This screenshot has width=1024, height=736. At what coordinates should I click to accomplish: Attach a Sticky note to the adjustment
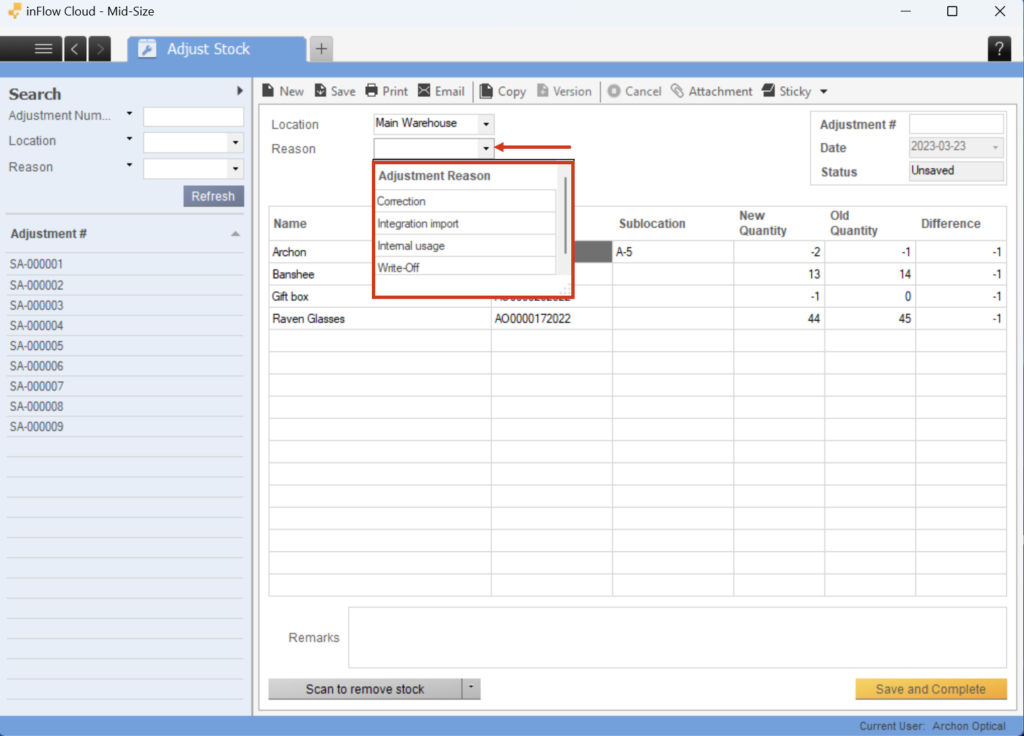(787, 91)
